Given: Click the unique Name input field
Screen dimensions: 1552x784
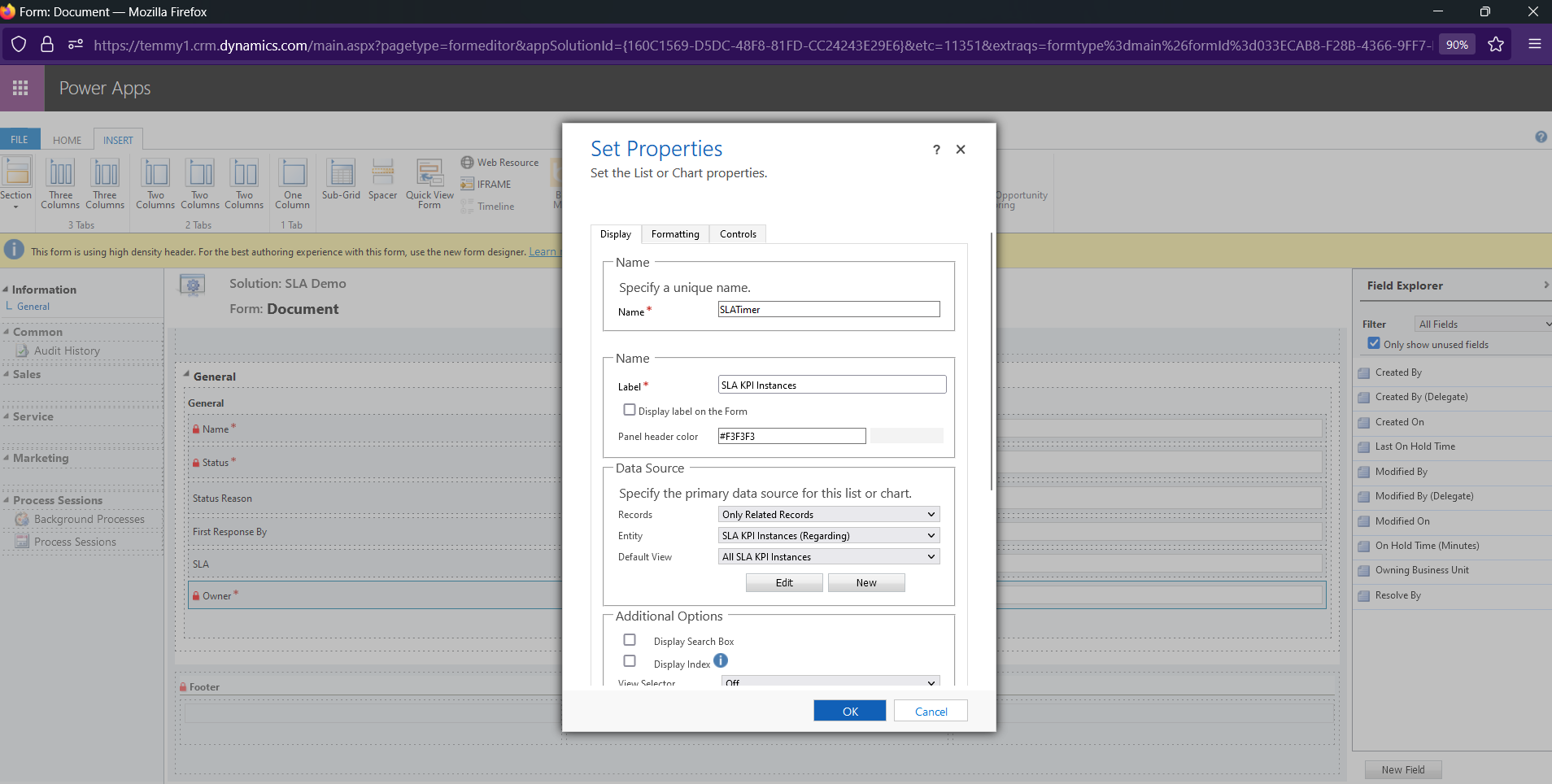Looking at the screenshot, I should [829, 309].
